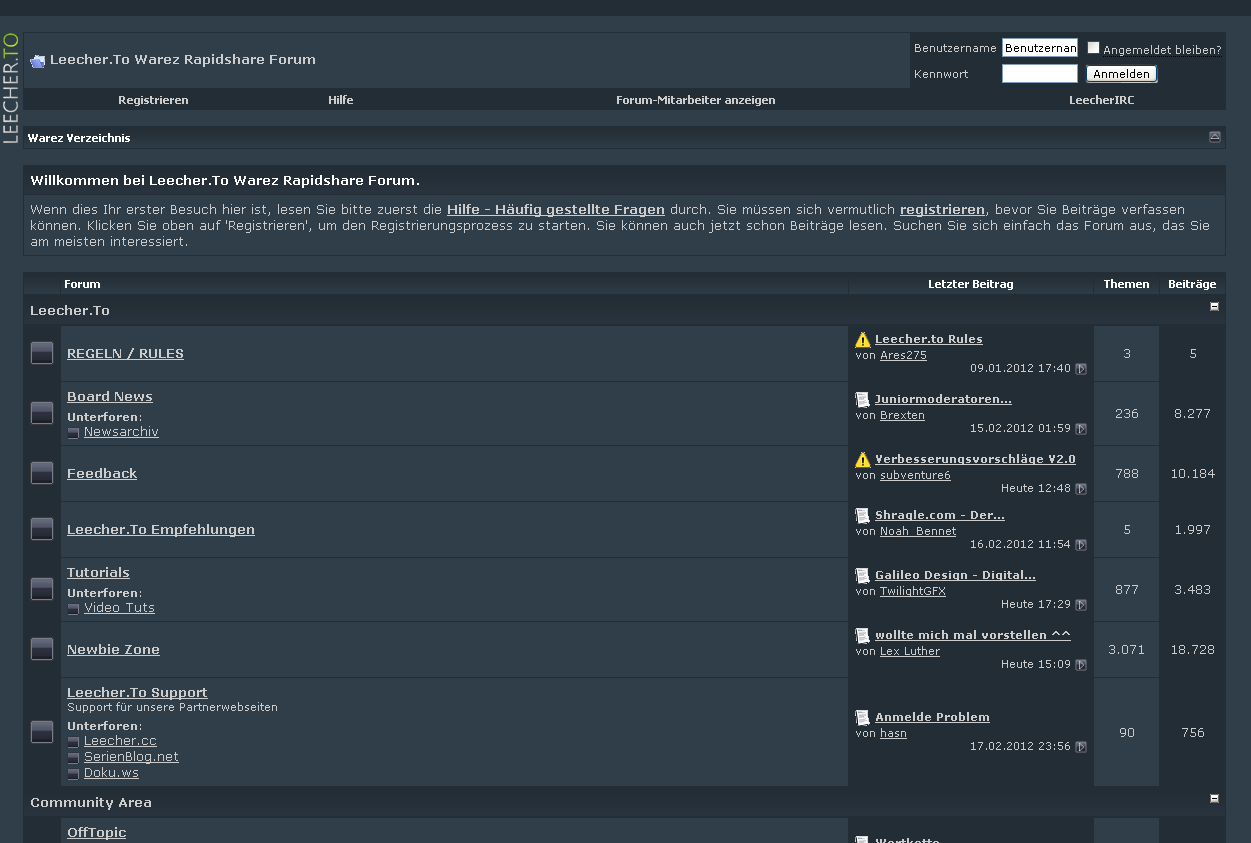
Task: Focus the Benutzername input field
Action: point(1040,48)
